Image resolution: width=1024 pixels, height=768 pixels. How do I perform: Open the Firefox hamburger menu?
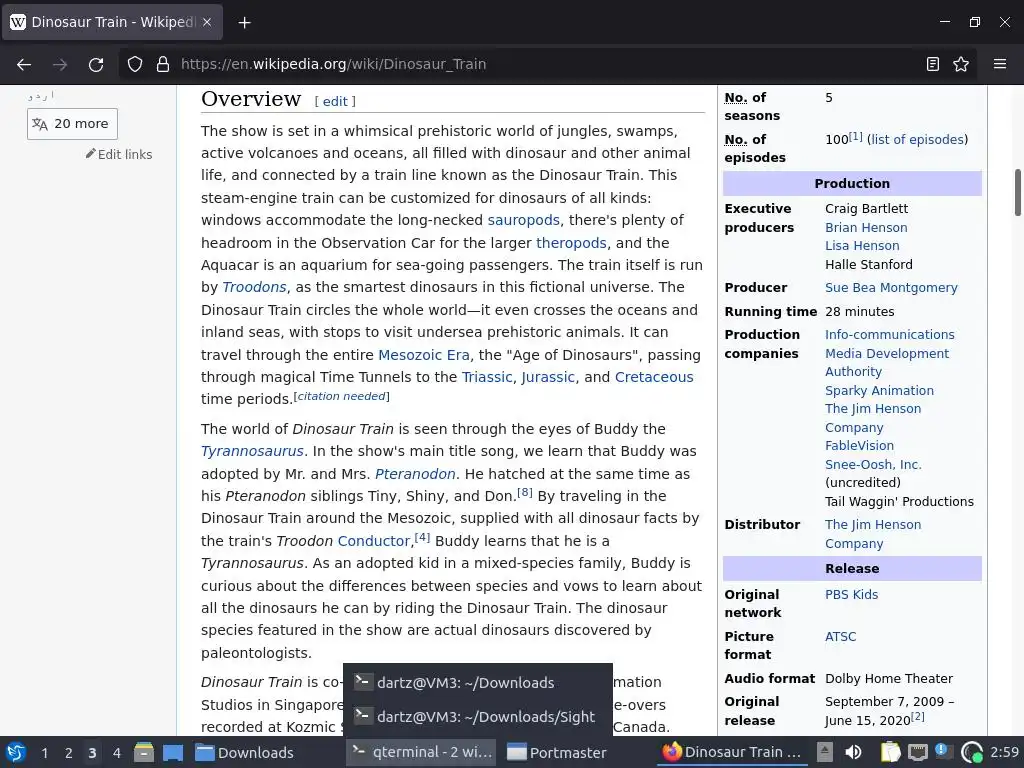[x=999, y=64]
